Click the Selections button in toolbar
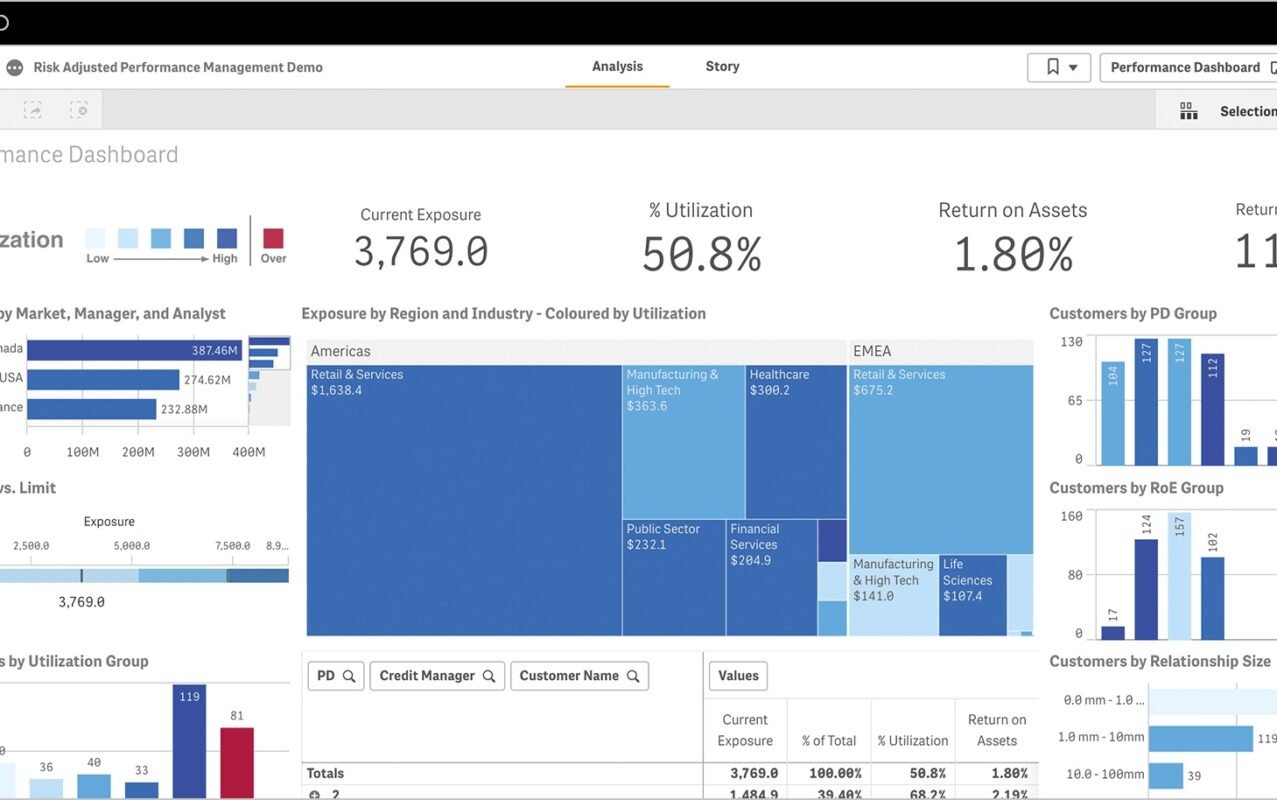 coord(1246,111)
